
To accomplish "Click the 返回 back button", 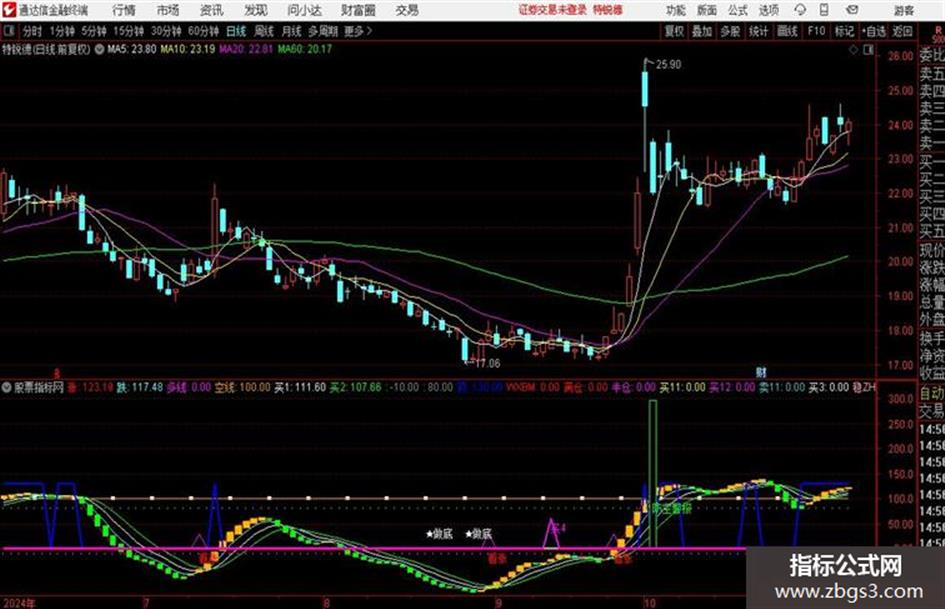I will (x=902, y=31).
